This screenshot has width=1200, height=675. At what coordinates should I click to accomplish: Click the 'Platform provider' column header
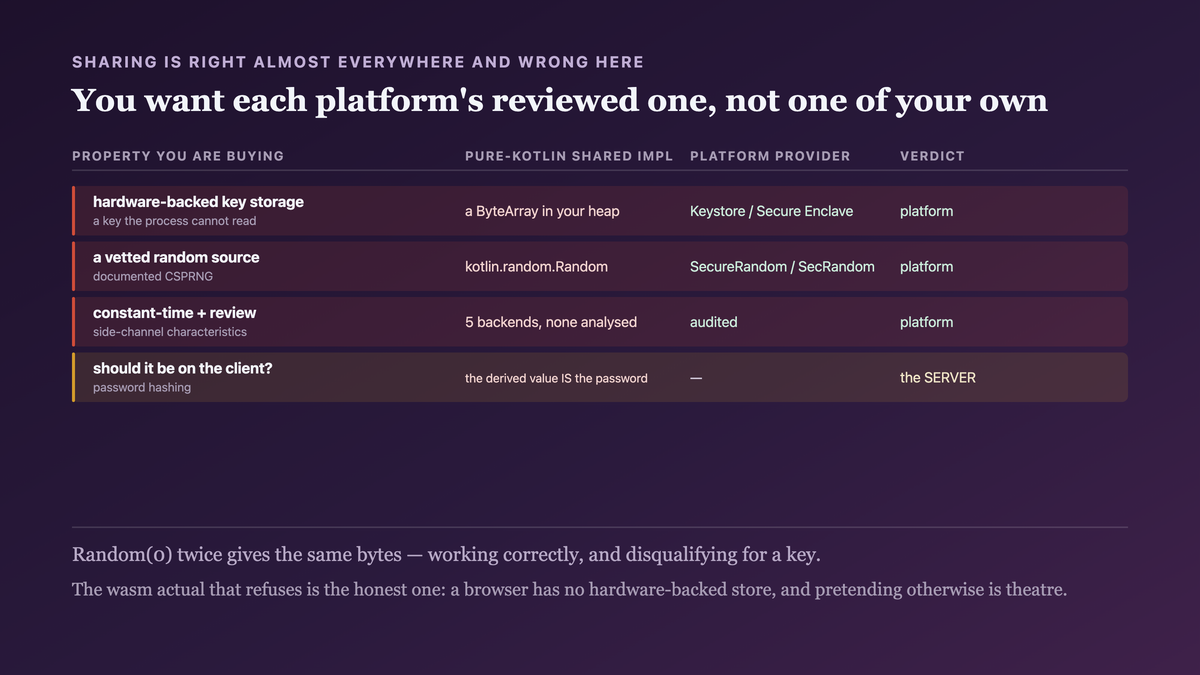click(770, 156)
